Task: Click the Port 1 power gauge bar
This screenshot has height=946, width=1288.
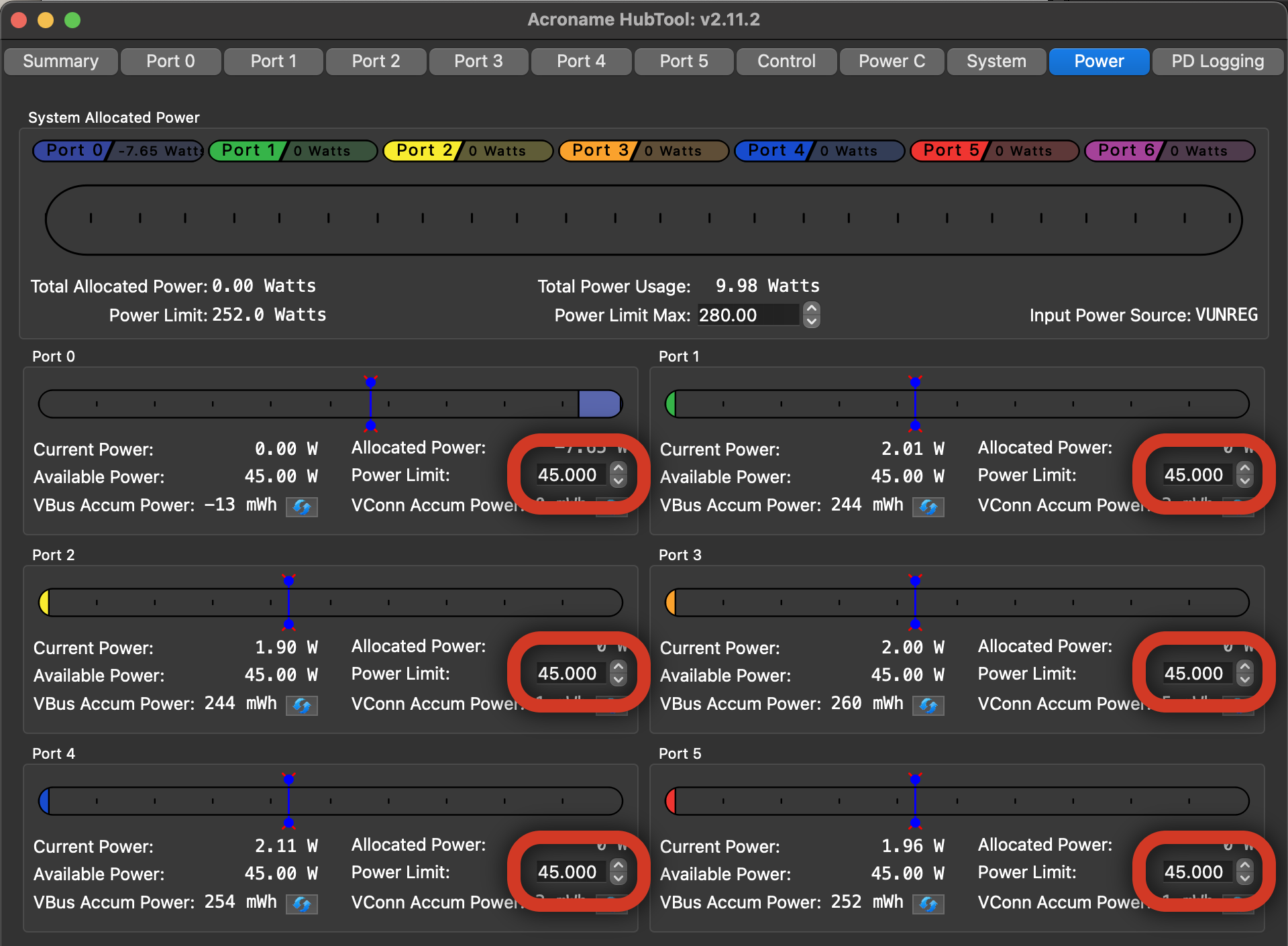Action: point(957,404)
